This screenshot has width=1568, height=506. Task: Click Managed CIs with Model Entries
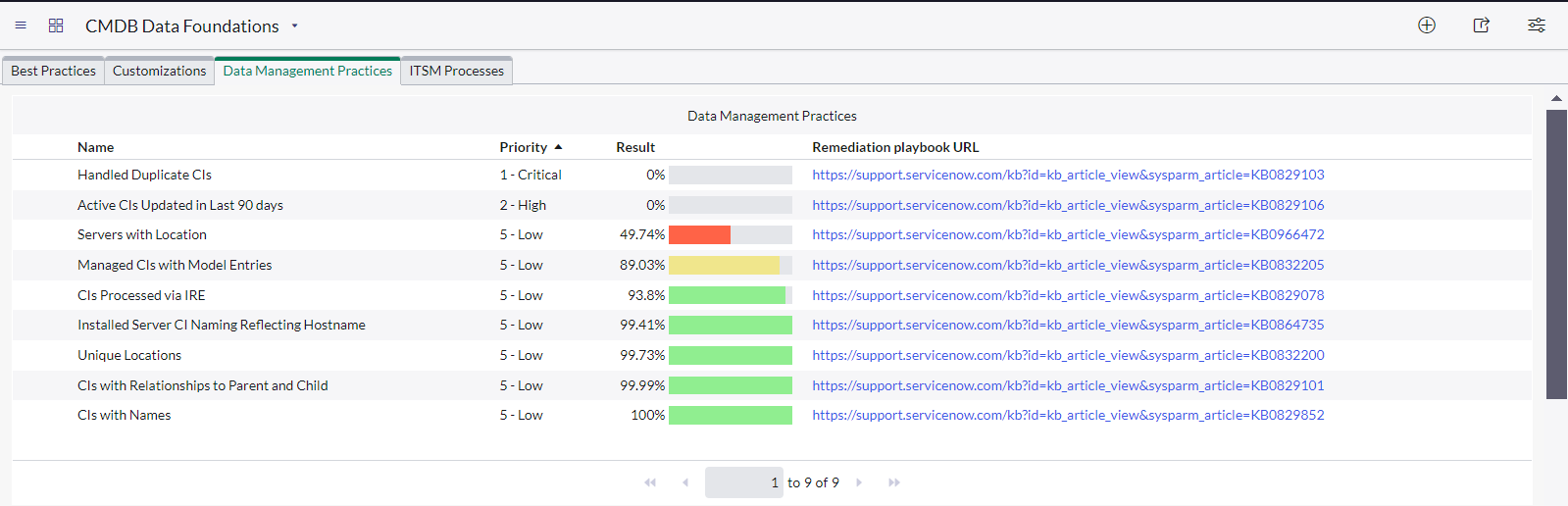[175, 265]
